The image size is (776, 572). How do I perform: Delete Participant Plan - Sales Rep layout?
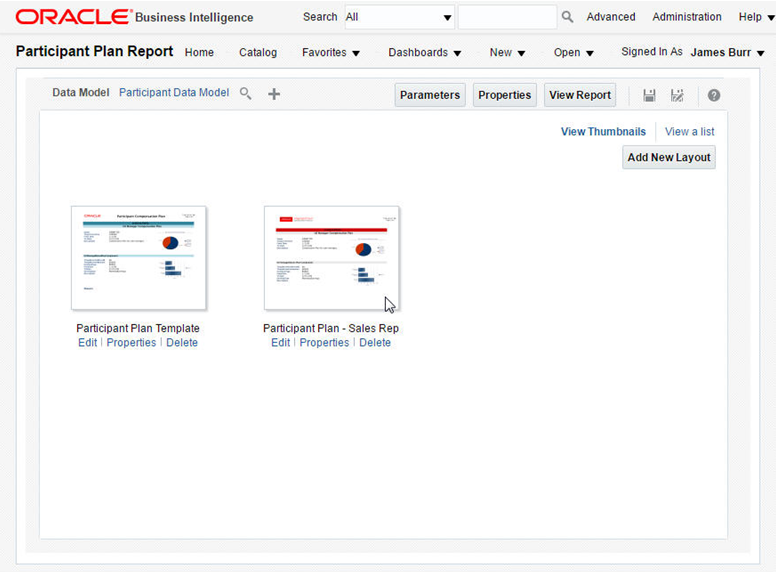pyautogui.click(x=375, y=342)
